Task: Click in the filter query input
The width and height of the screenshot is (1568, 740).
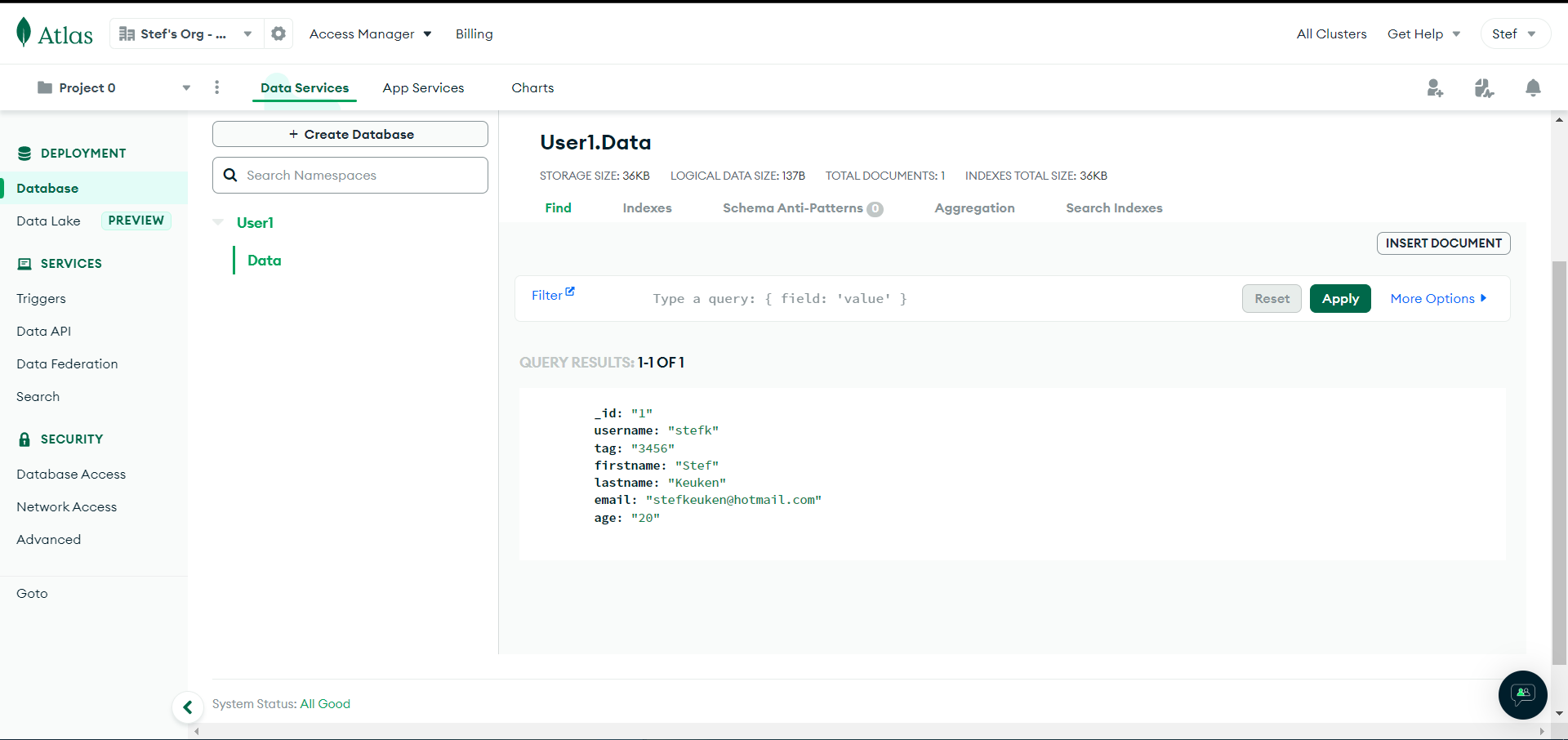Action: [x=939, y=299]
